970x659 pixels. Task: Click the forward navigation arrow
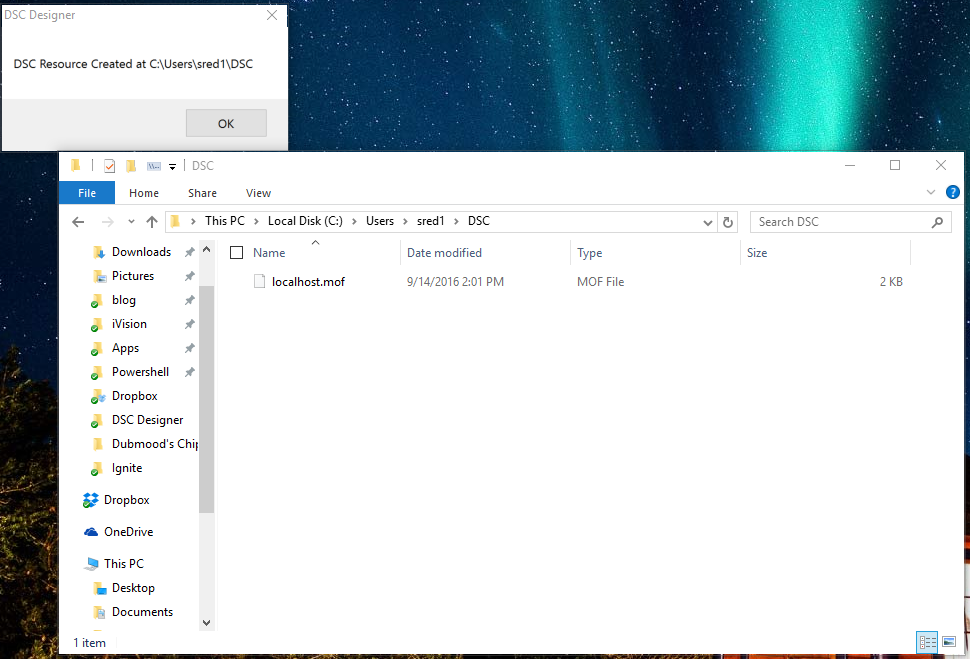tap(108, 222)
